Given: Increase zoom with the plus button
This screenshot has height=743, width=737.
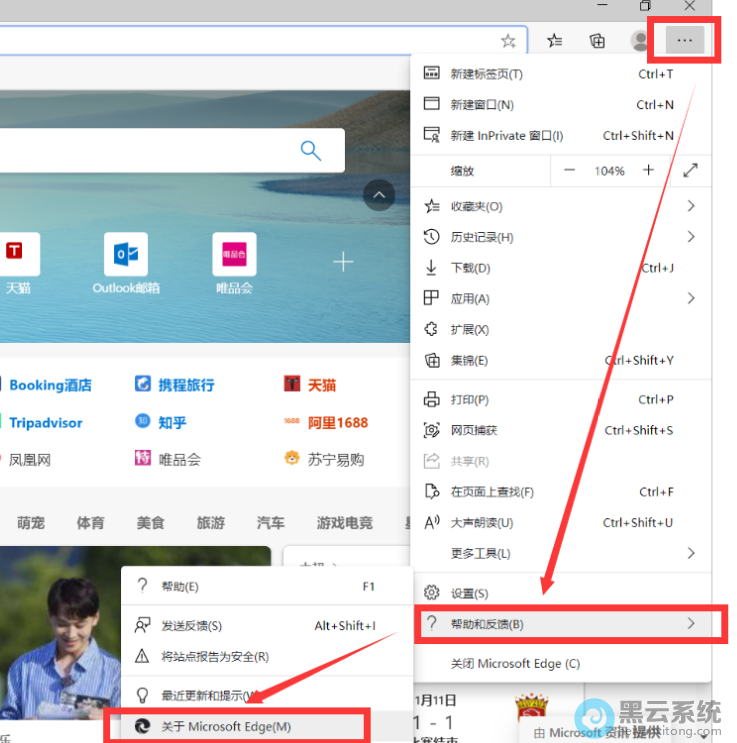Looking at the screenshot, I should point(648,171).
